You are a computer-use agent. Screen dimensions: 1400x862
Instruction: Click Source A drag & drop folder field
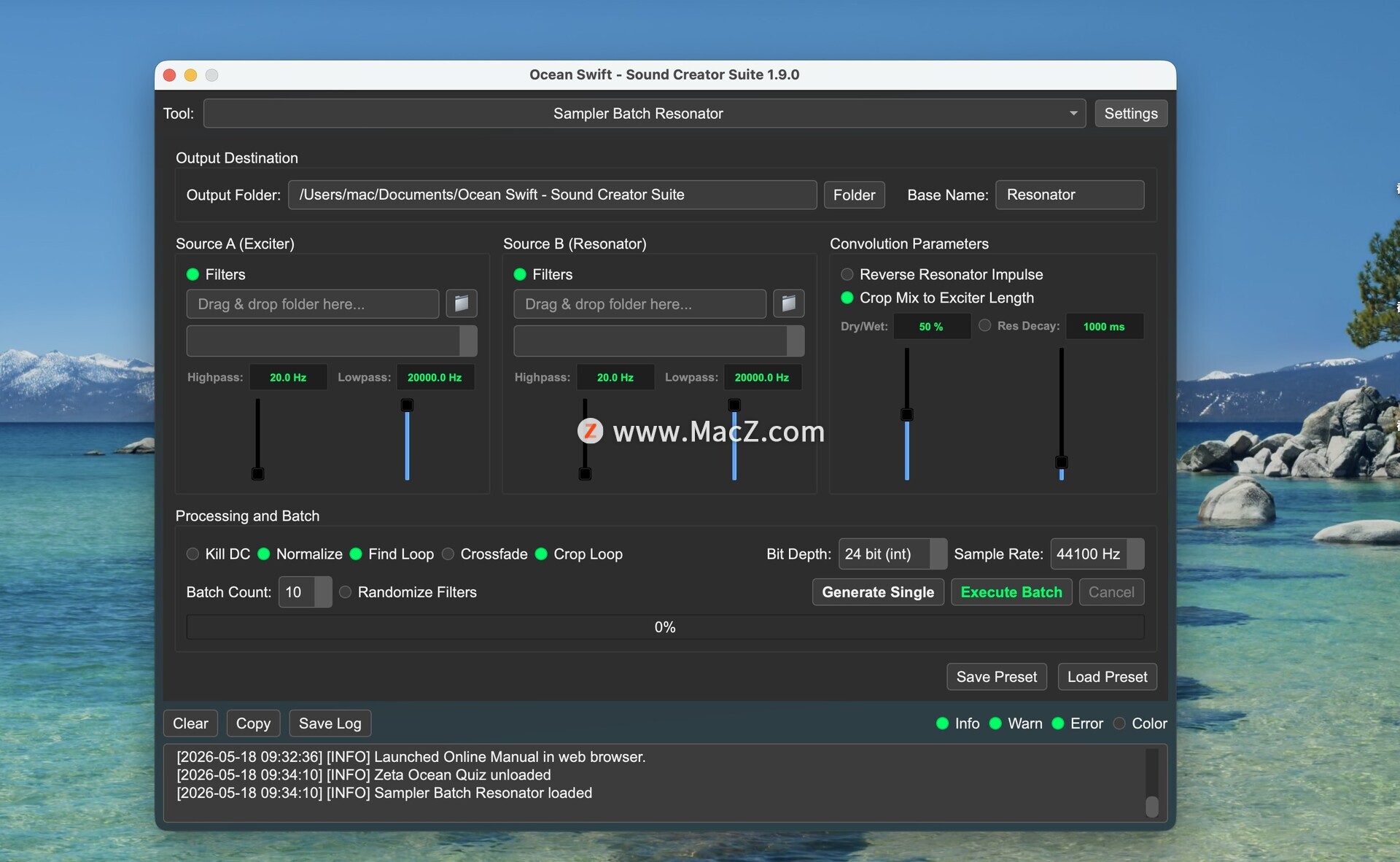click(313, 304)
